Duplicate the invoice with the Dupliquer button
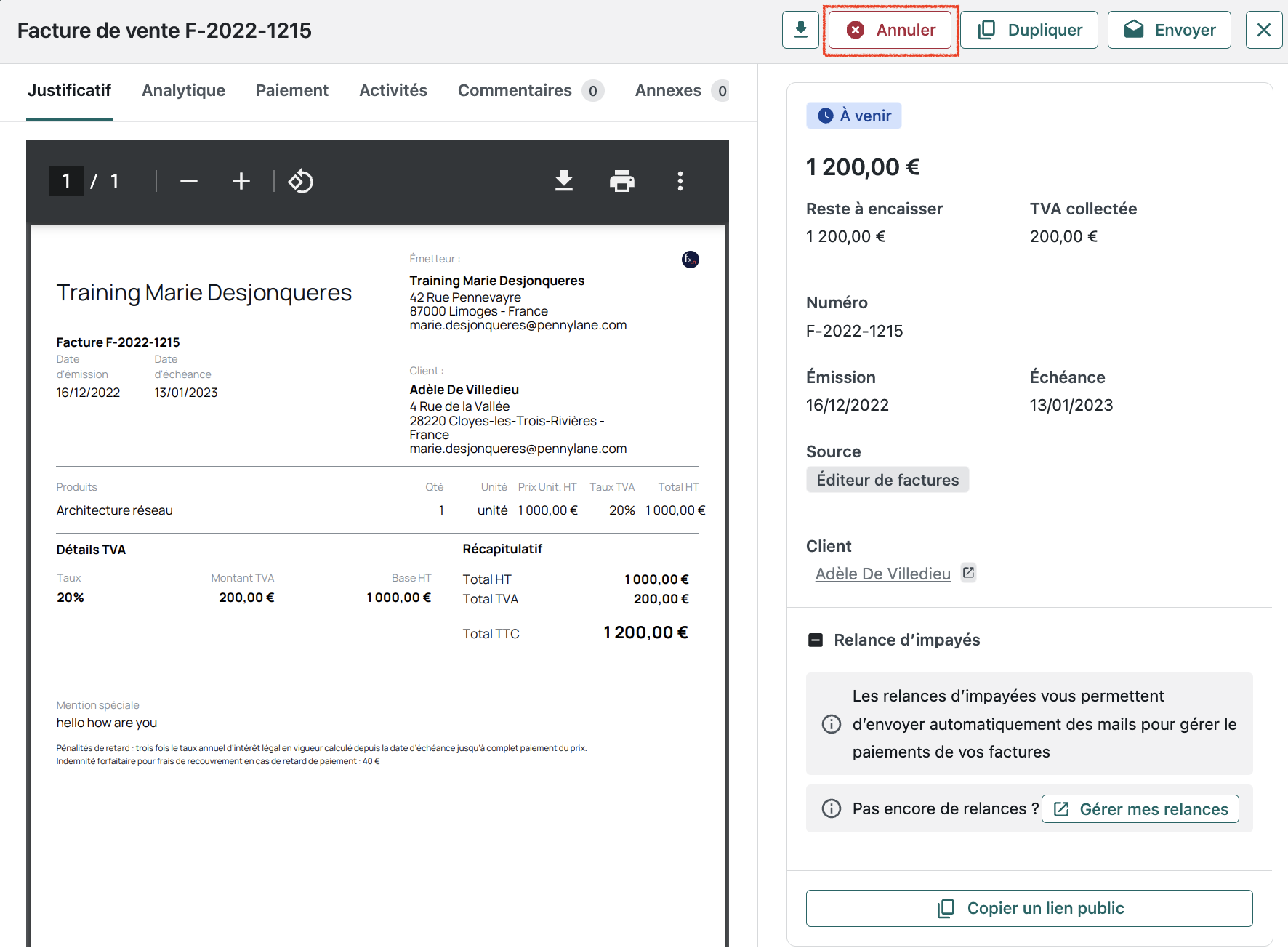The width and height of the screenshot is (1288, 948). (1029, 30)
